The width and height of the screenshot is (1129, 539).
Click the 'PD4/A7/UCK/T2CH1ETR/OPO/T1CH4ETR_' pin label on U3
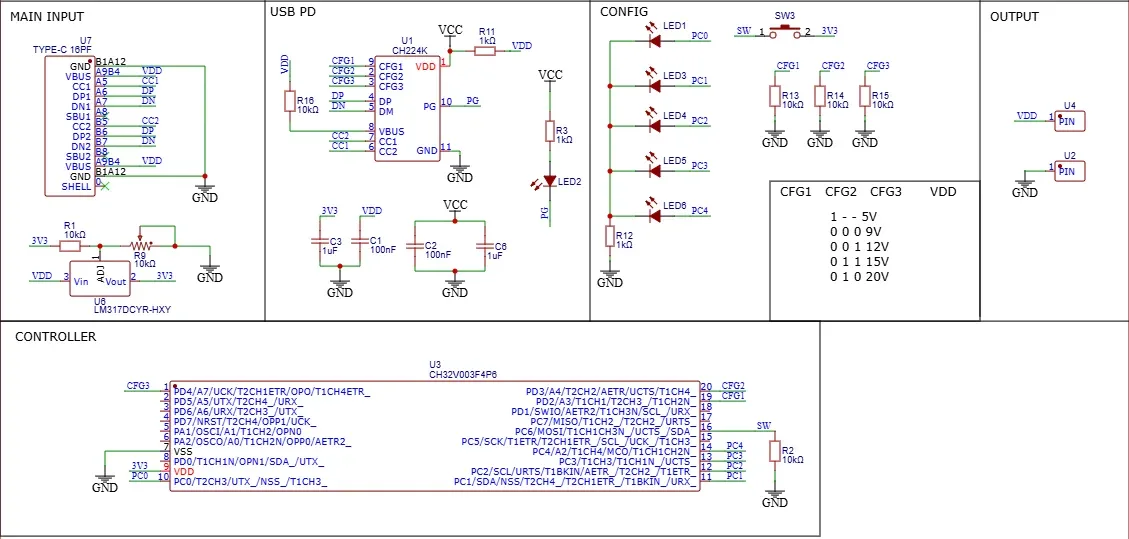pos(272,391)
